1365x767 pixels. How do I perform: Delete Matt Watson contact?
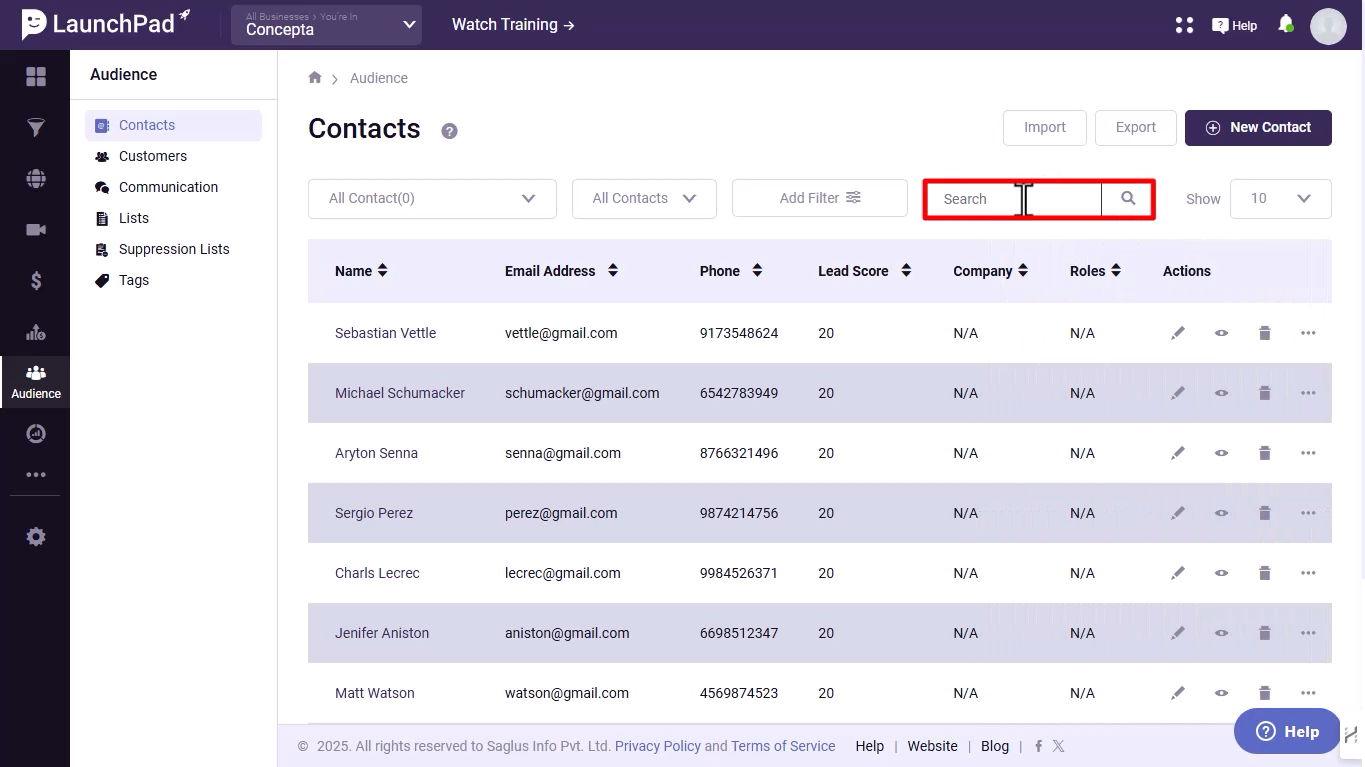click(1264, 693)
